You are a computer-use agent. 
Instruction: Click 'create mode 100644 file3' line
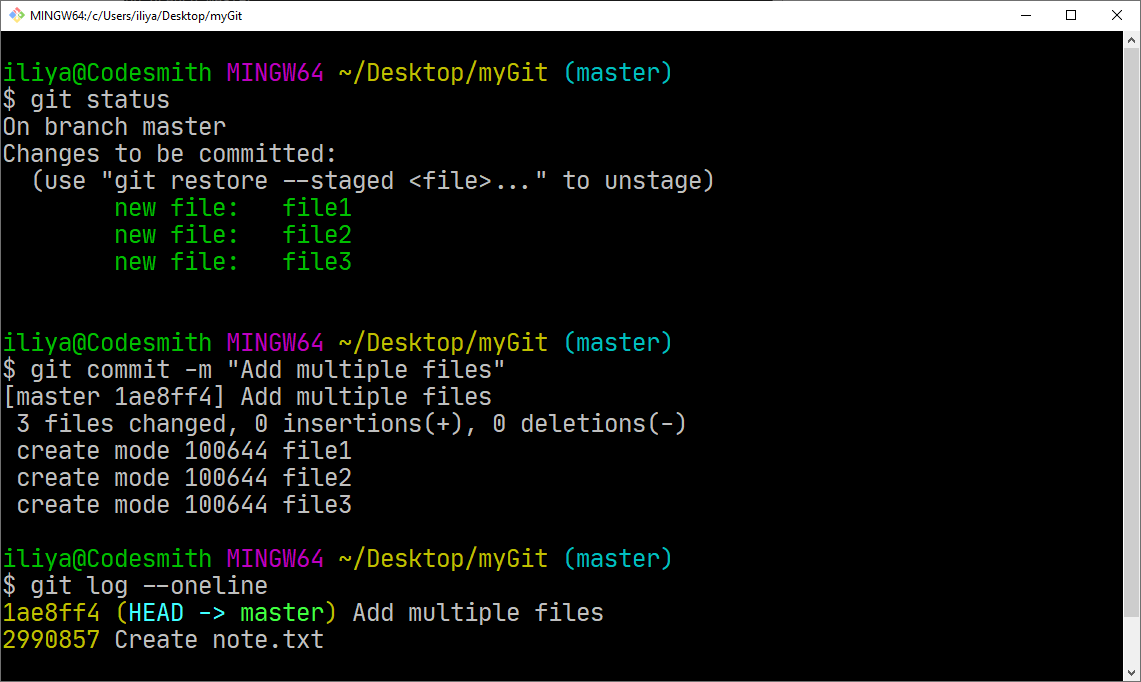coord(184,505)
